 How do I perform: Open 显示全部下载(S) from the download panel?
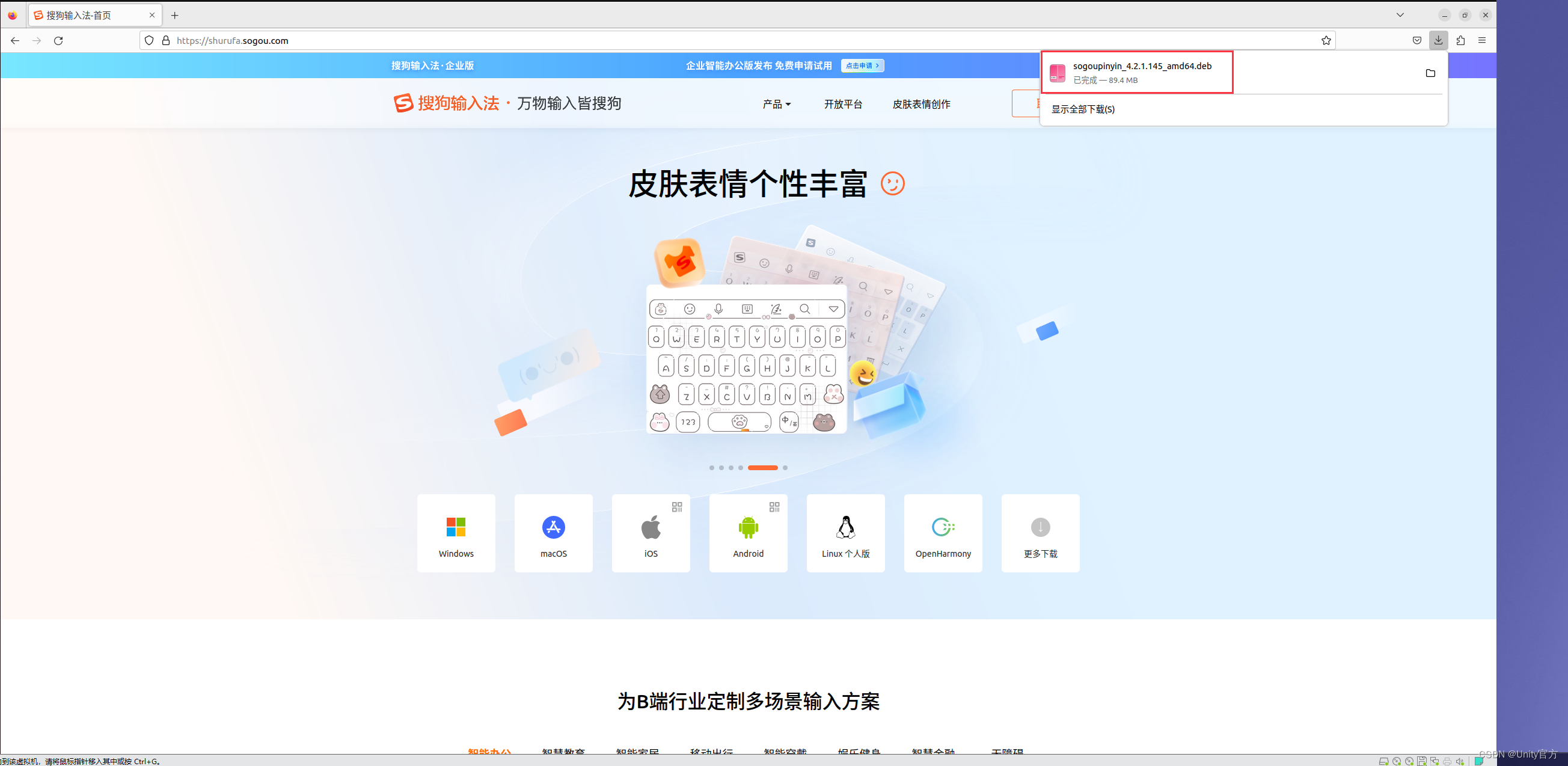(x=1082, y=109)
